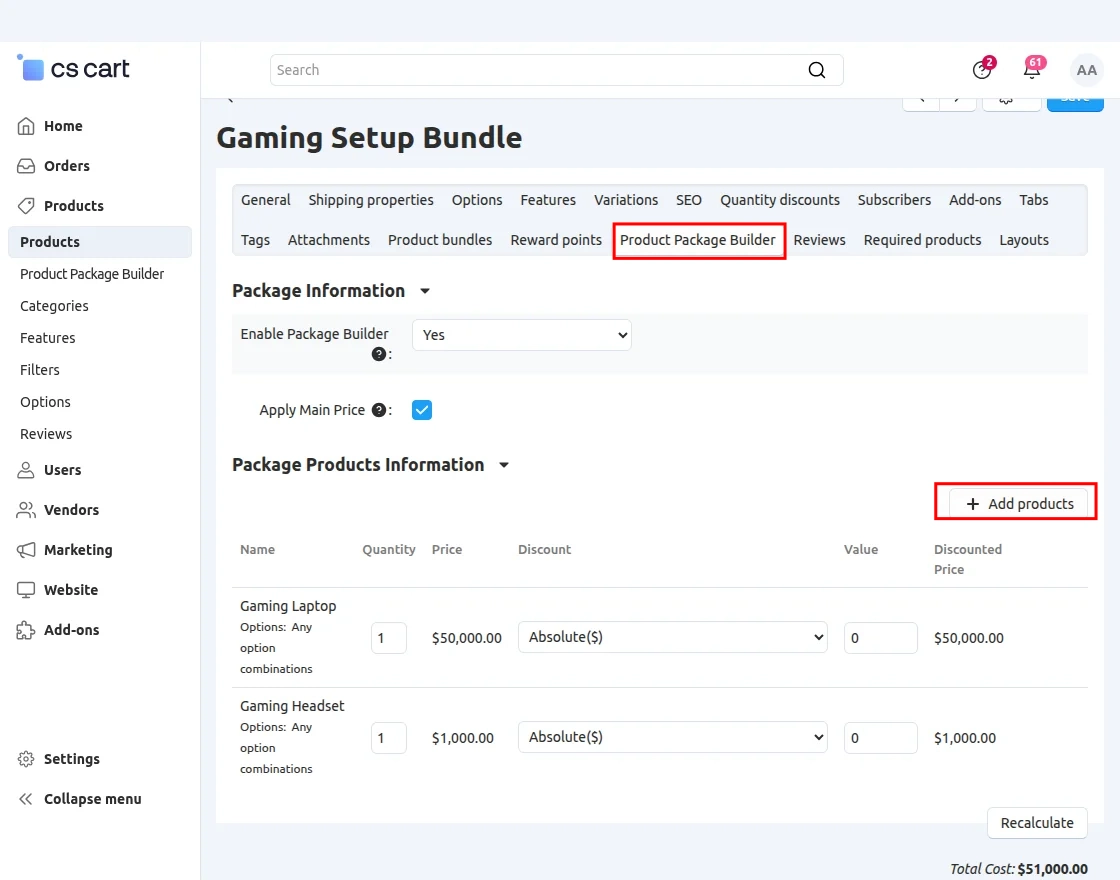Click help tooltip icon beside Apply Main Price
Image resolution: width=1120 pixels, height=880 pixels.
pyautogui.click(x=379, y=410)
